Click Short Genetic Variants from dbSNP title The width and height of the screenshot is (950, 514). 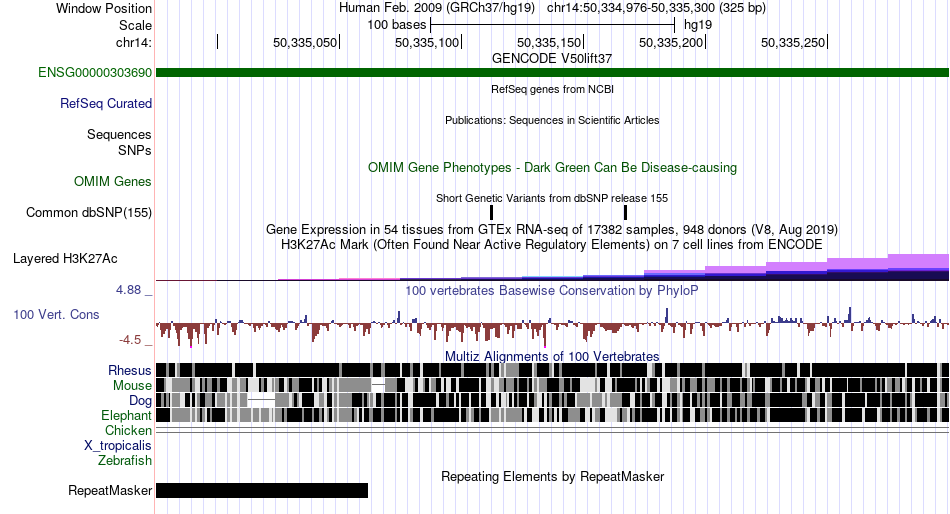(552, 198)
